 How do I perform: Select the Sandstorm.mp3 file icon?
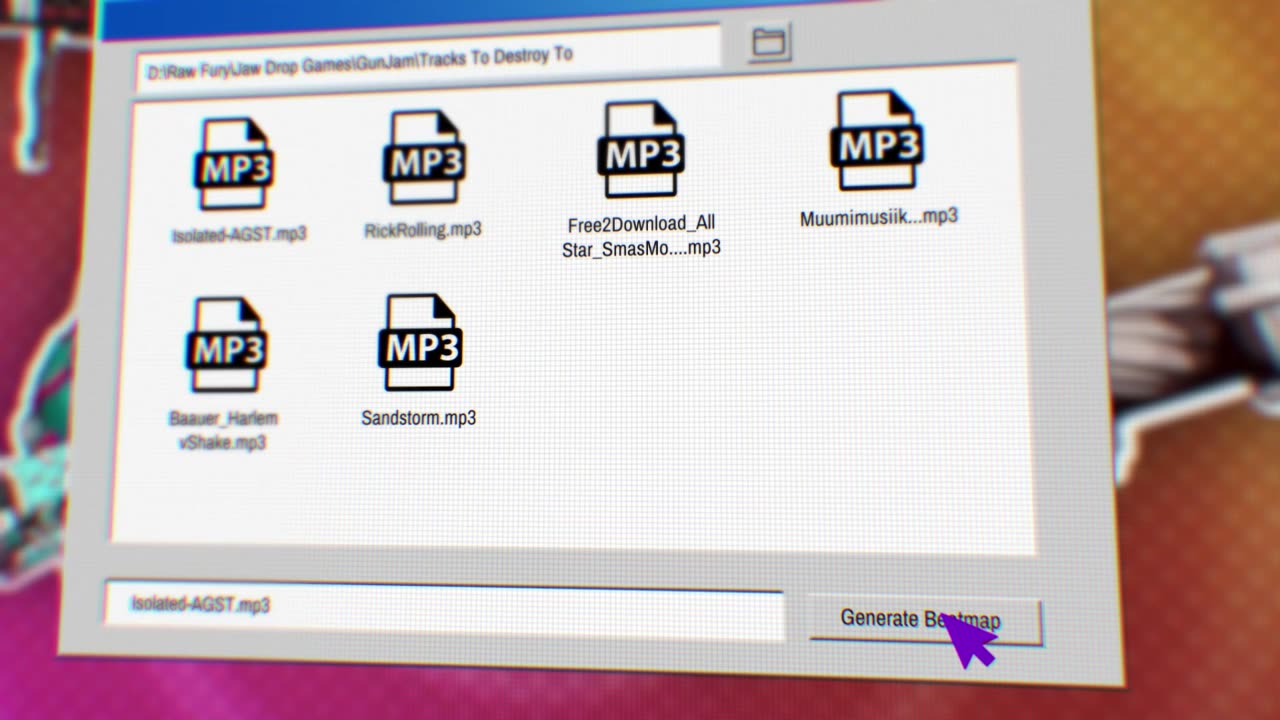coord(420,342)
